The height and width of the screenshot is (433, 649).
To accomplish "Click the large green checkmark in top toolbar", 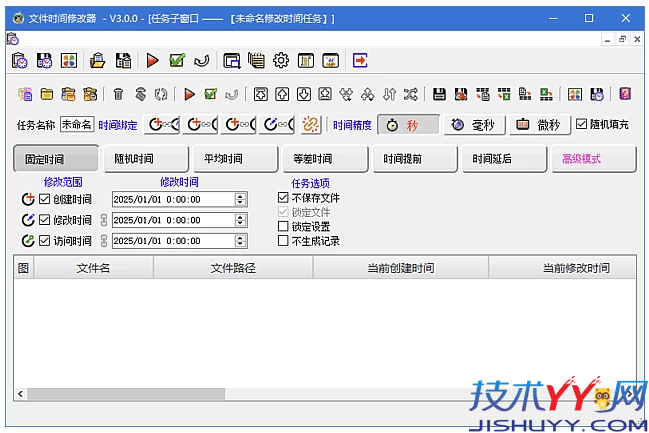I will pyautogui.click(x=177, y=61).
